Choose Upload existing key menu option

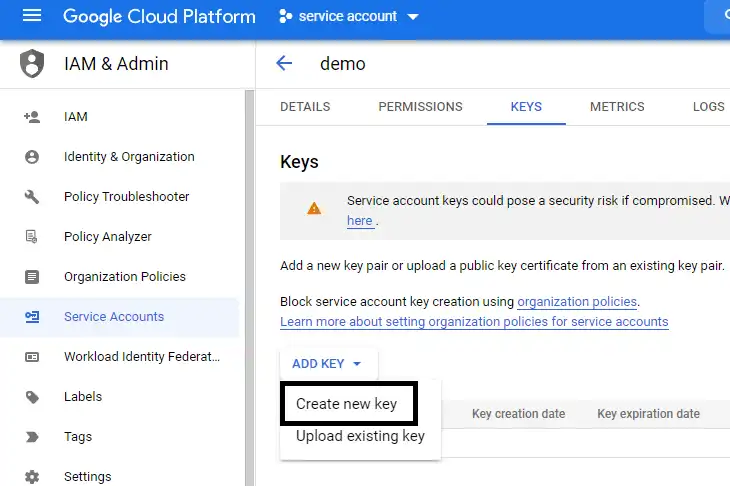coord(360,436)
